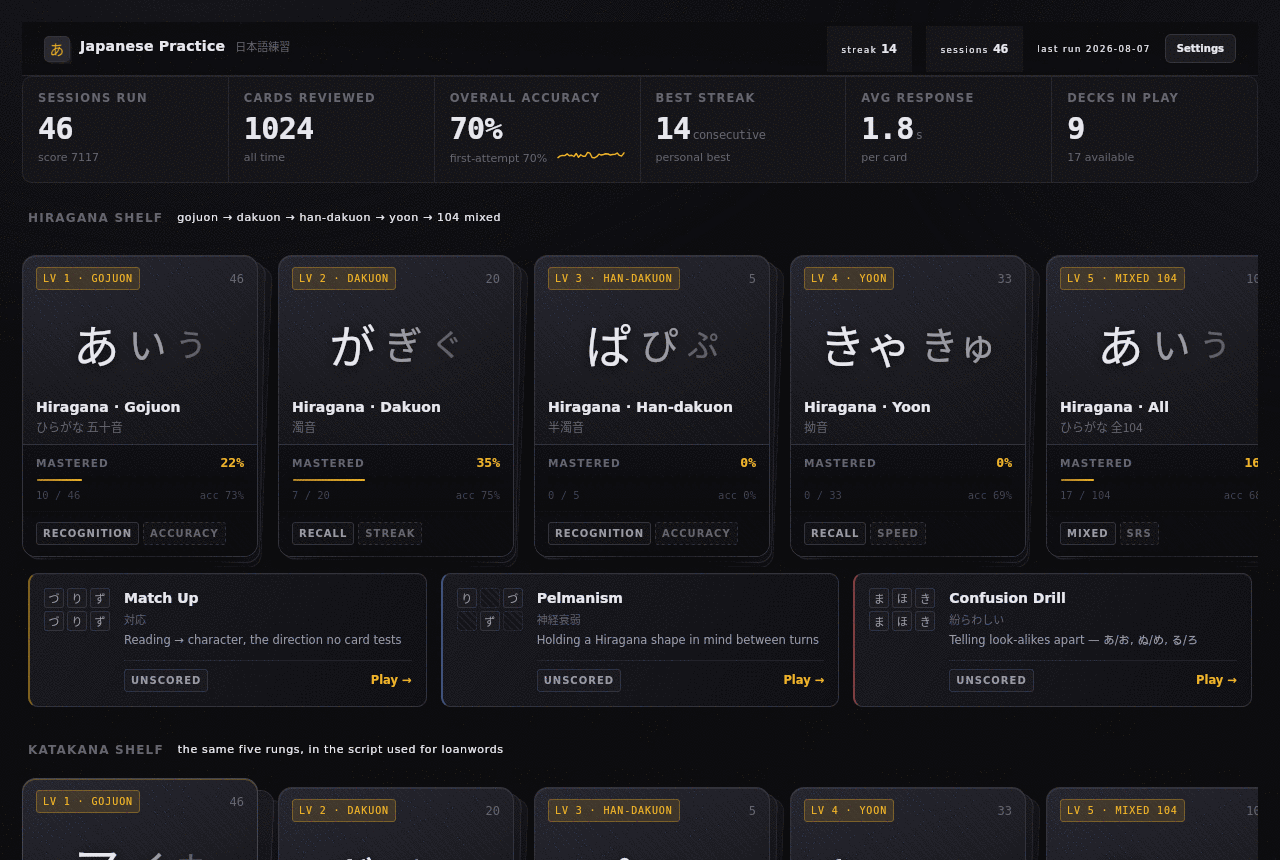This screenshot has height=860, width=1280.
Task: Open Settings
Action: pos(1200,48)
